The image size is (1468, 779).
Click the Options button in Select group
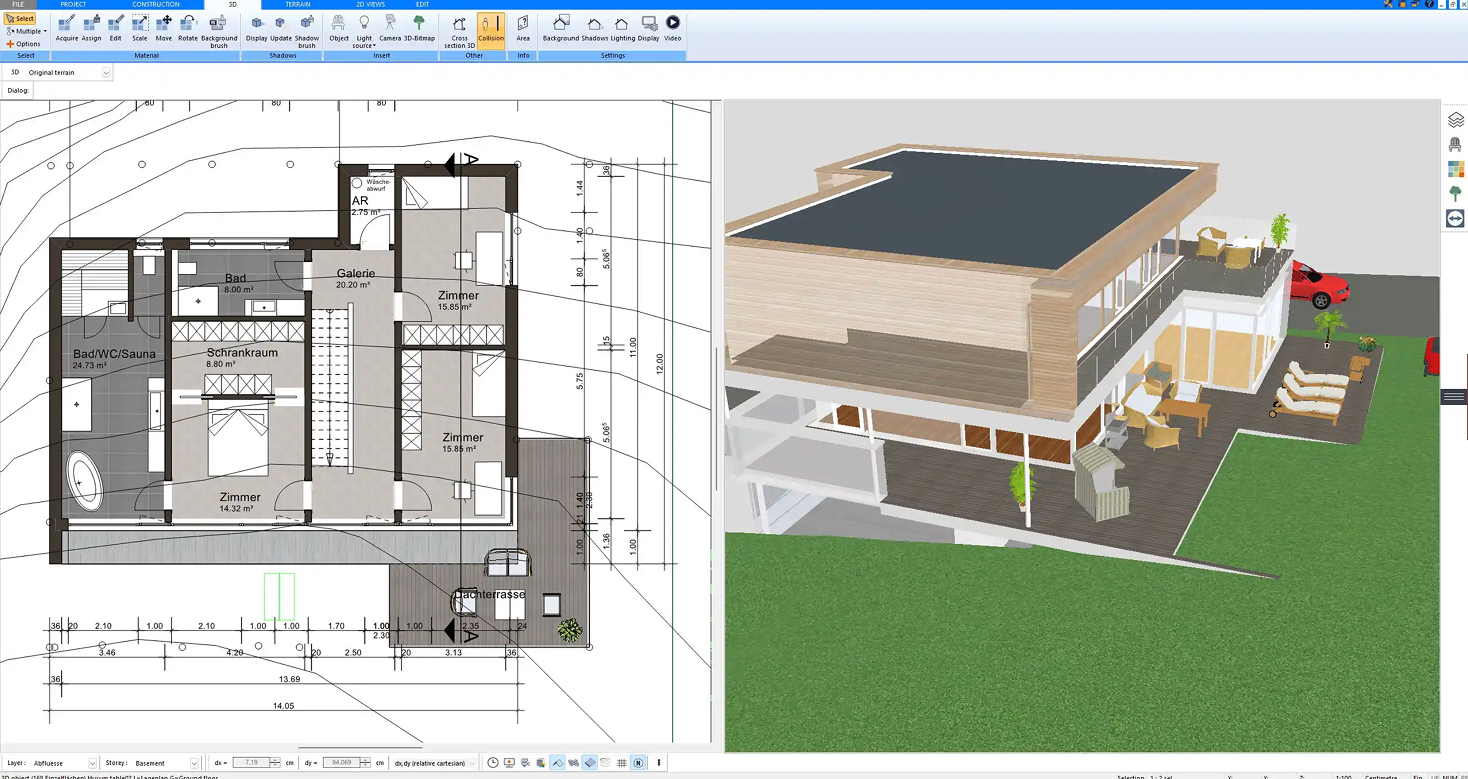(x=24, y=44)
